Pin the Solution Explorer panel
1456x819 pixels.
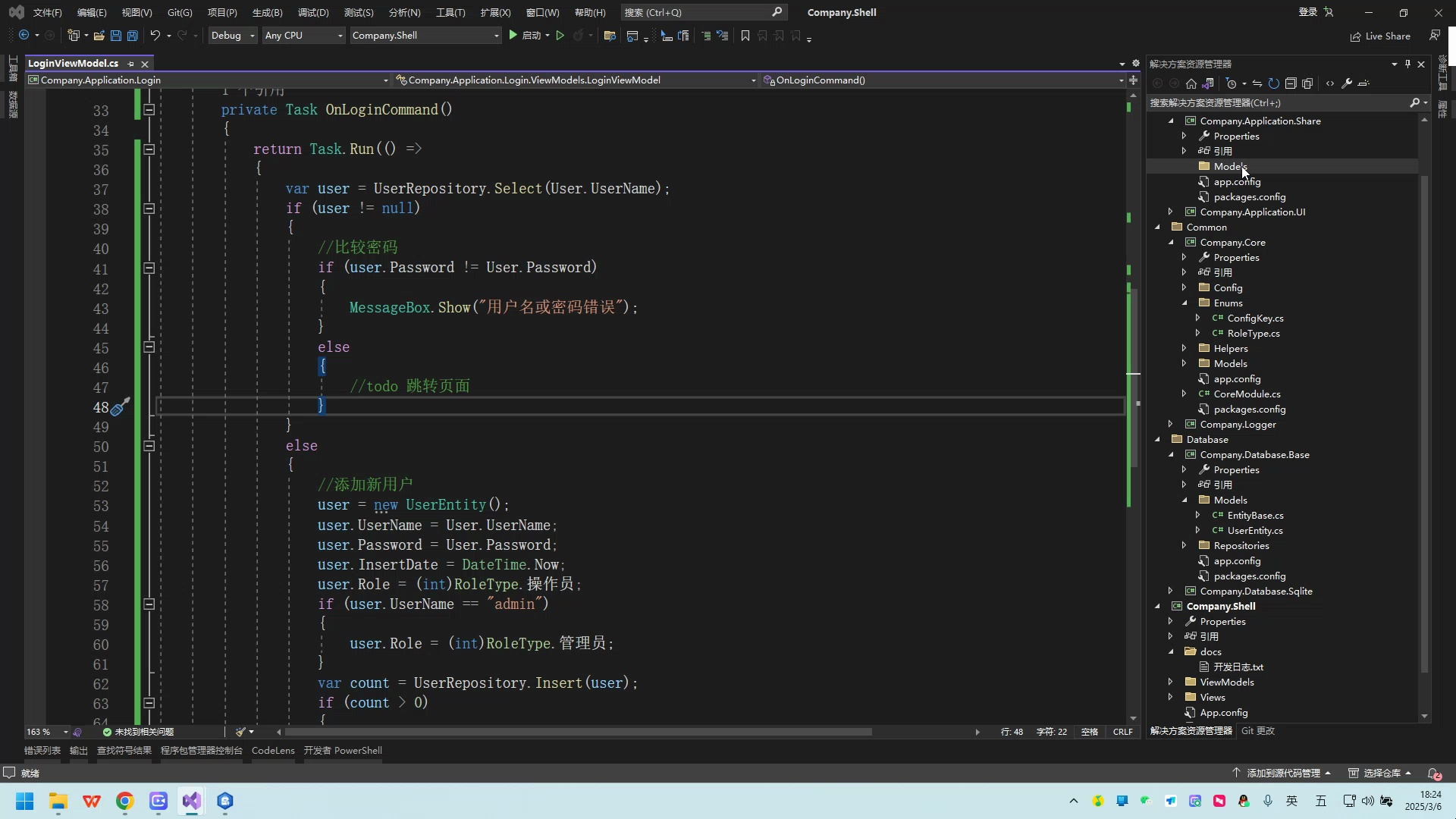click(x=1407, y=64)
